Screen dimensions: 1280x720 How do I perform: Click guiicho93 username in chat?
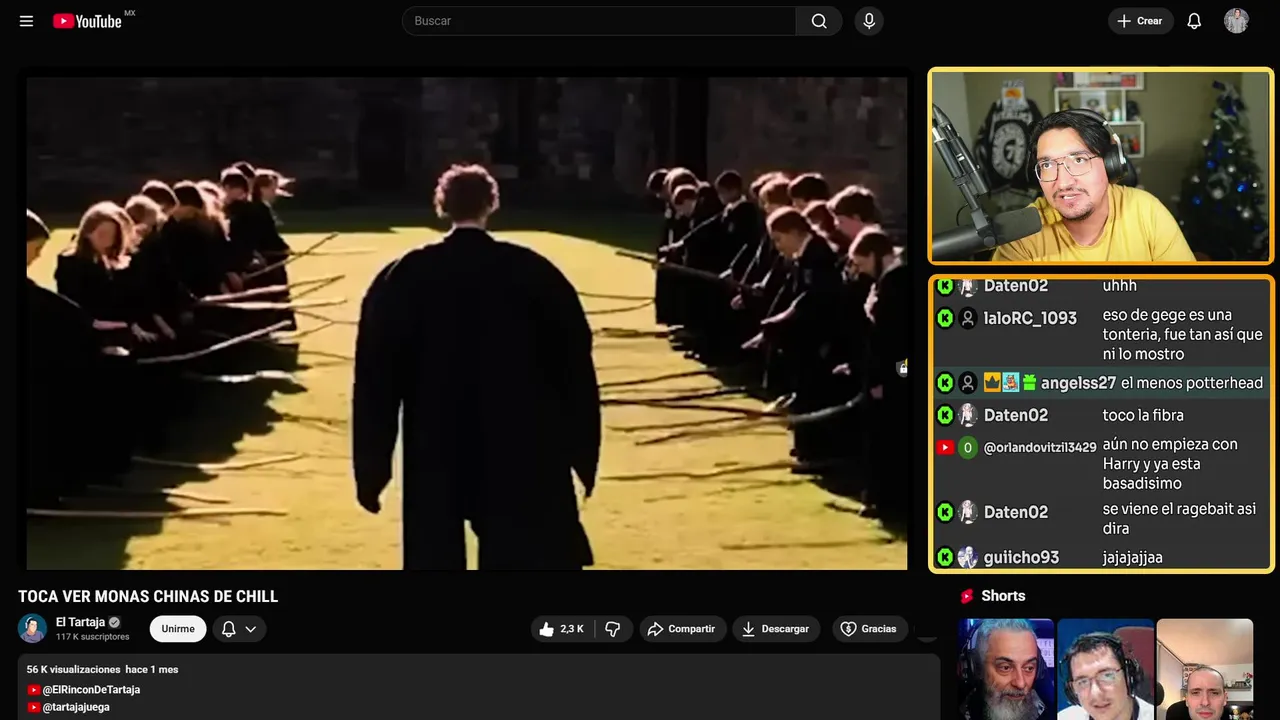(x=1021, y=557)
